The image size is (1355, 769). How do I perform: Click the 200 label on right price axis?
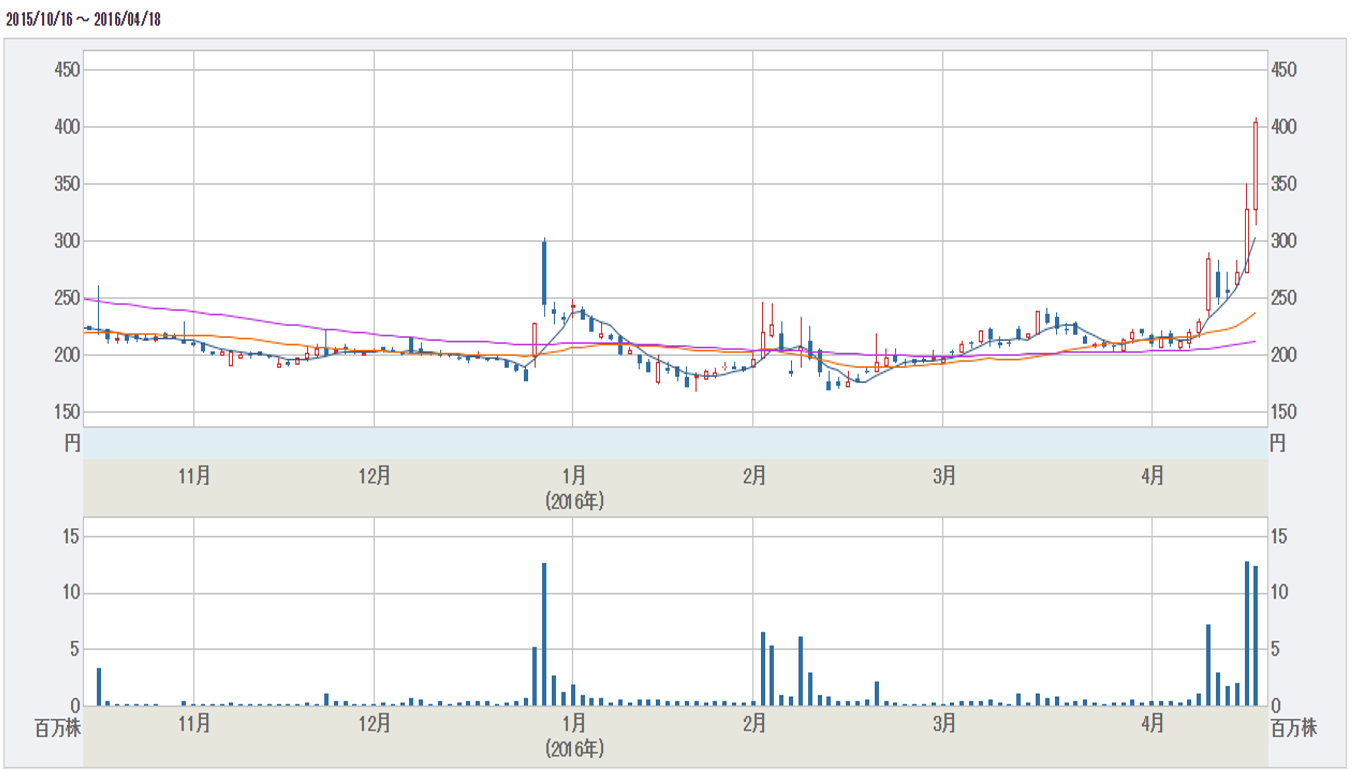pos(1284,355)
